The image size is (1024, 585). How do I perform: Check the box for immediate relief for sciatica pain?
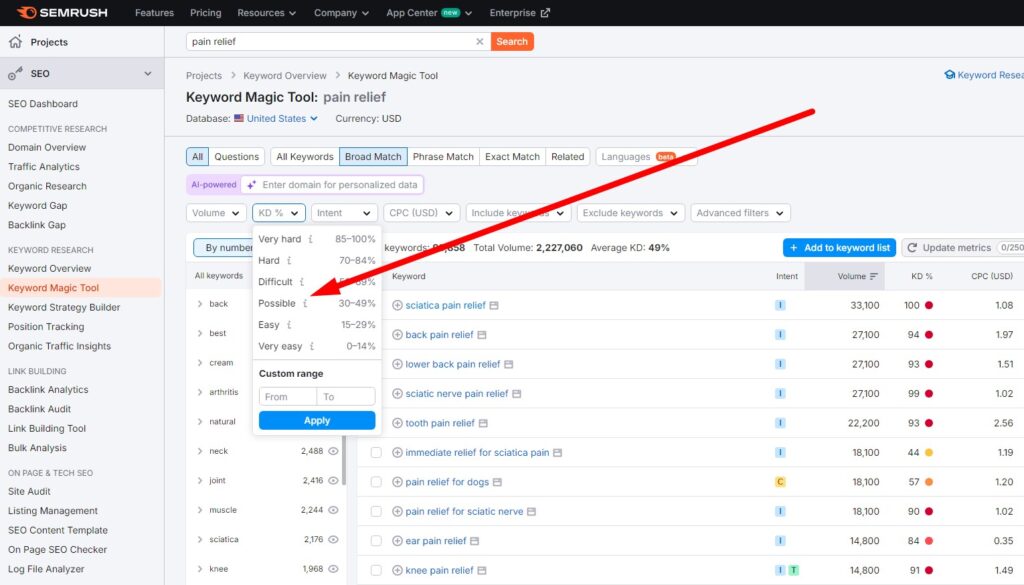point(376,452)
